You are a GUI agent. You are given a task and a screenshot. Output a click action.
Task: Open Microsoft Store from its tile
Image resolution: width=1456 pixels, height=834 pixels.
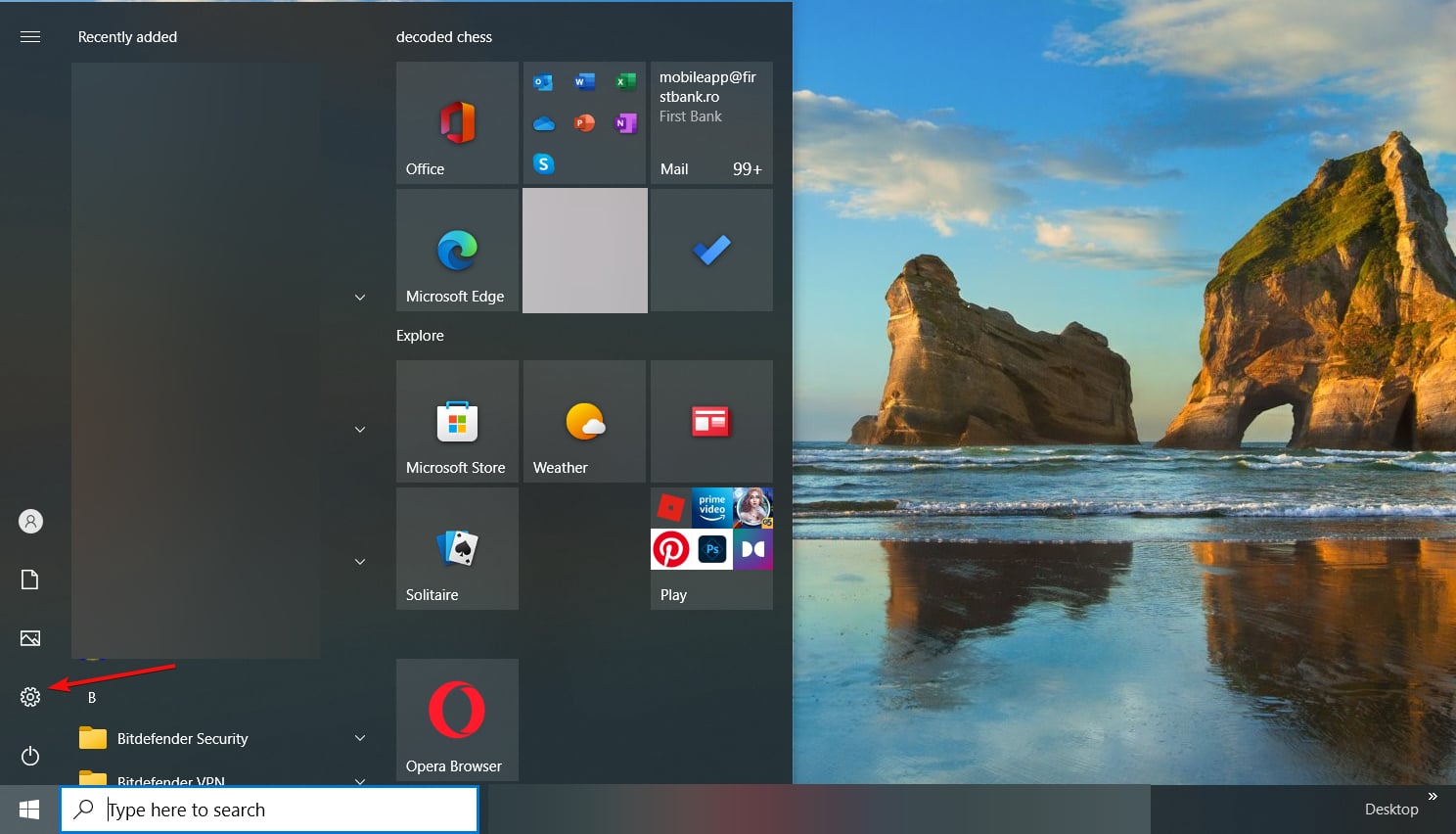click(456, 421)
